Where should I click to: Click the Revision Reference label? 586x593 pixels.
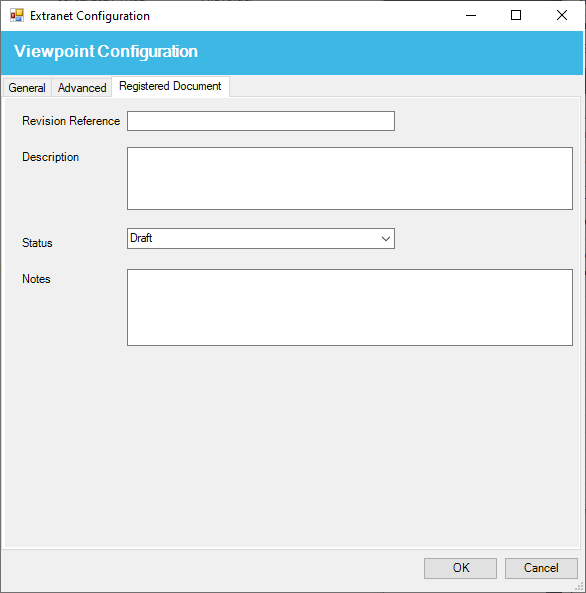(x=71, y=121)
